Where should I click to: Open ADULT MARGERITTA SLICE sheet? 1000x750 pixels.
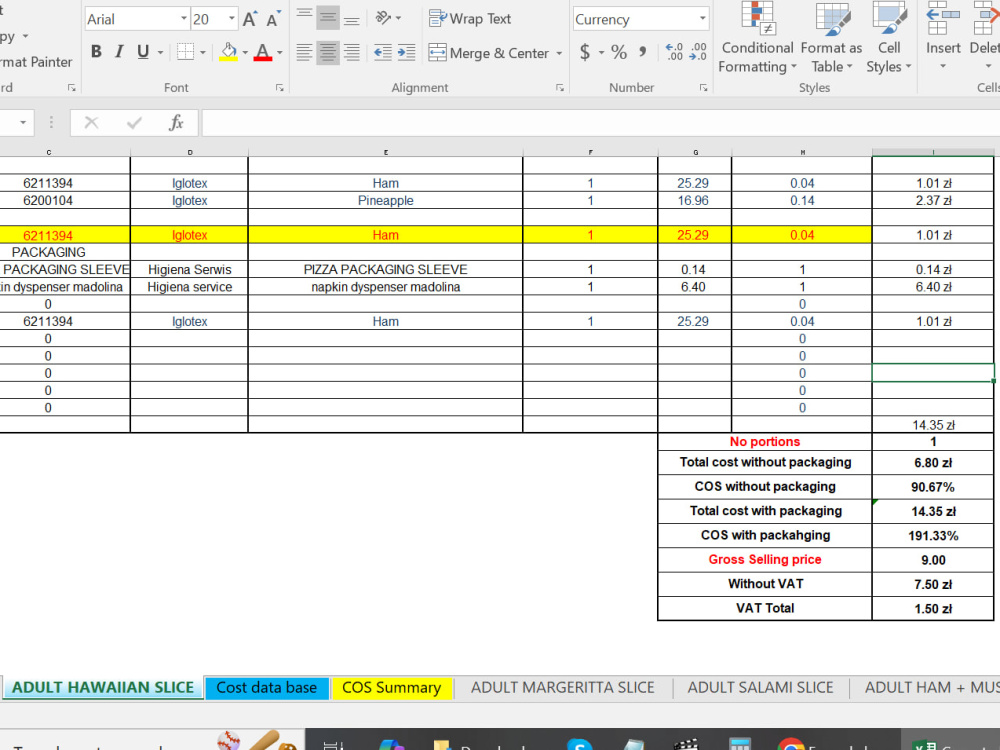562,688
